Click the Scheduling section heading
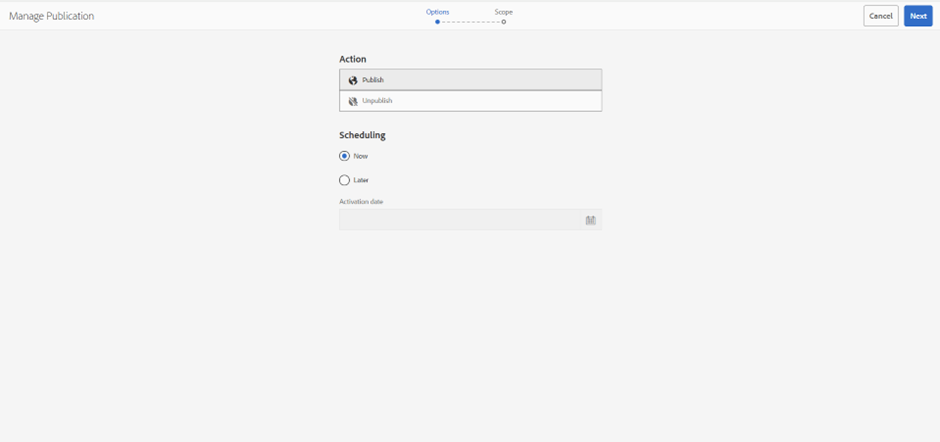 point(362,136)
